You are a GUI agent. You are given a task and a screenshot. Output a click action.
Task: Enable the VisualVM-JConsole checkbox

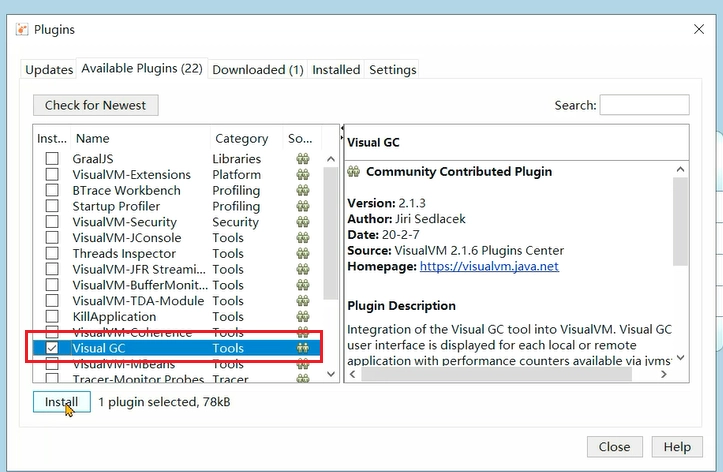point(52,238)
